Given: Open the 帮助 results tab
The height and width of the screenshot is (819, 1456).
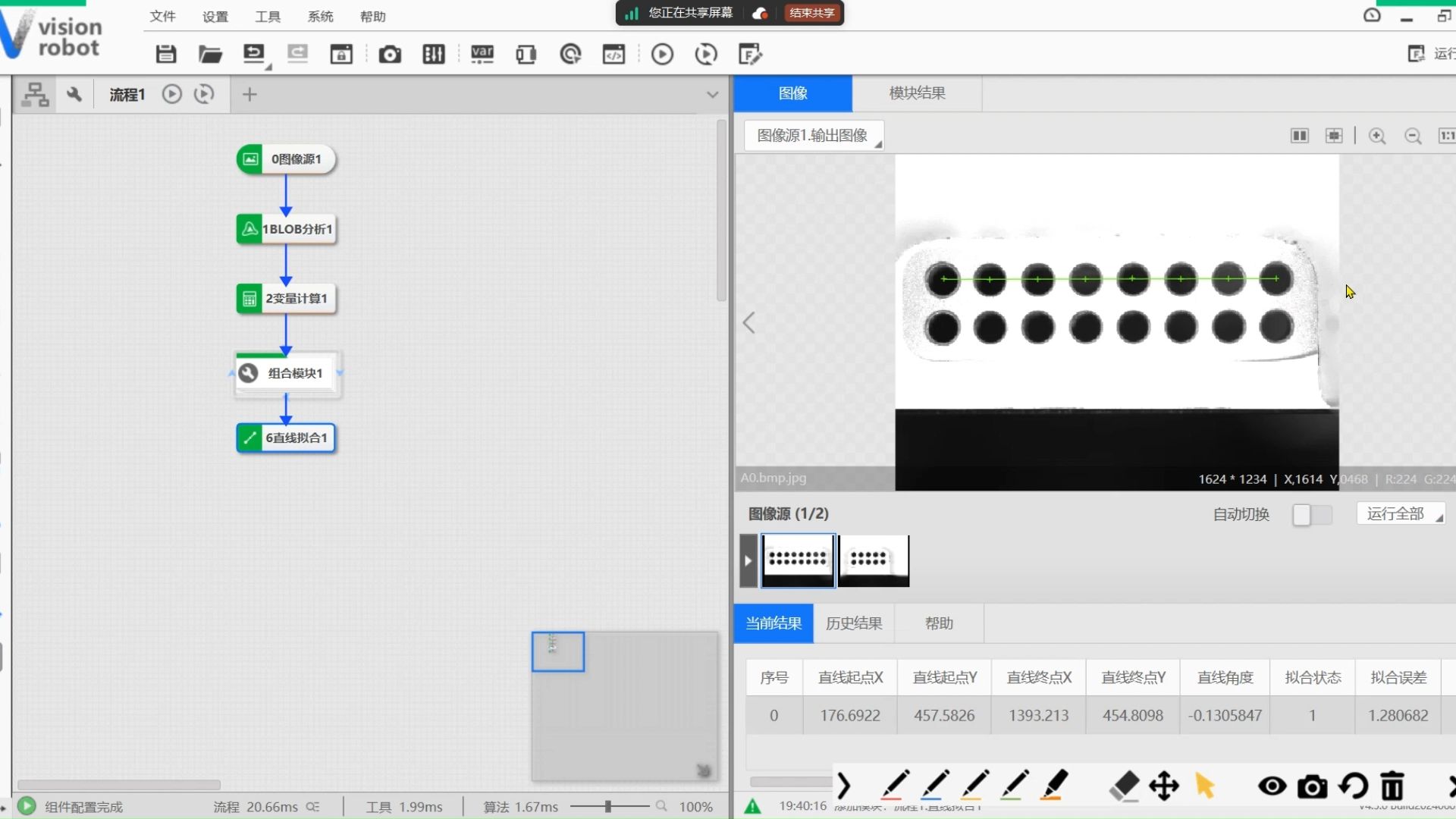Looking at the screenshot, I should [x=939, y=623].
